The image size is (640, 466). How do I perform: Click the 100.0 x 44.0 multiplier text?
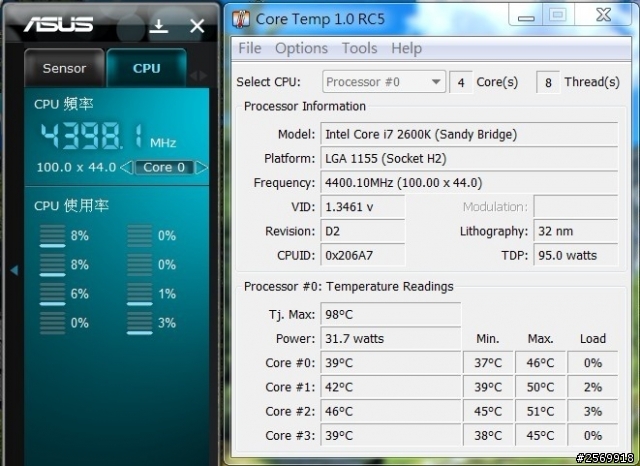click(x=76, y=167)
